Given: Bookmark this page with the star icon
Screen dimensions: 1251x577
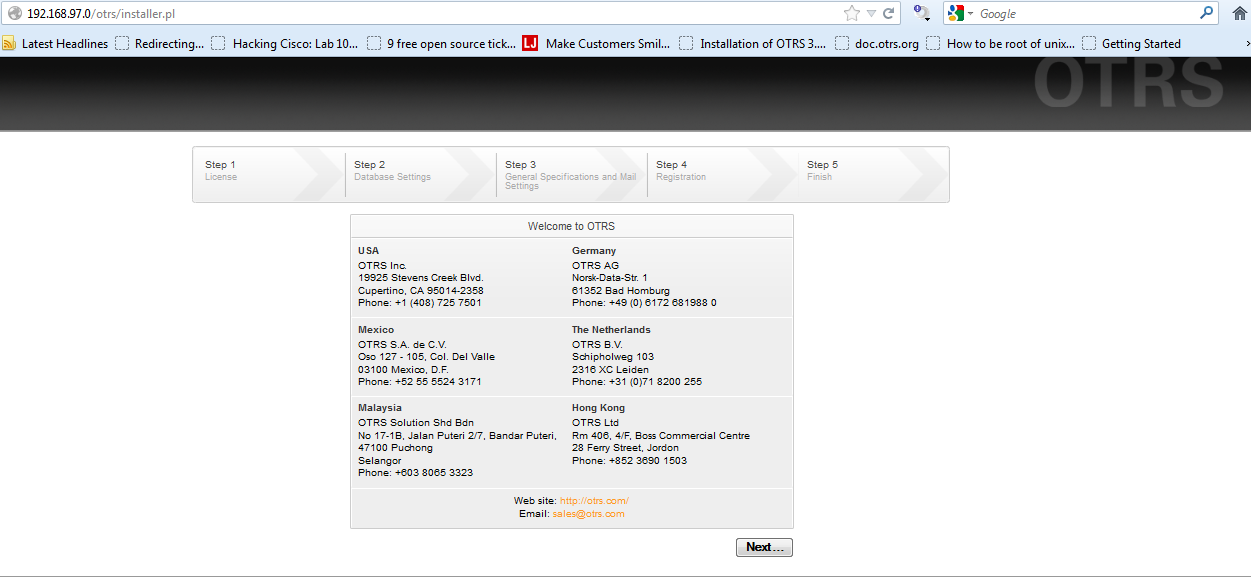Looking at the screenshot, I should (x=852, y=14).
